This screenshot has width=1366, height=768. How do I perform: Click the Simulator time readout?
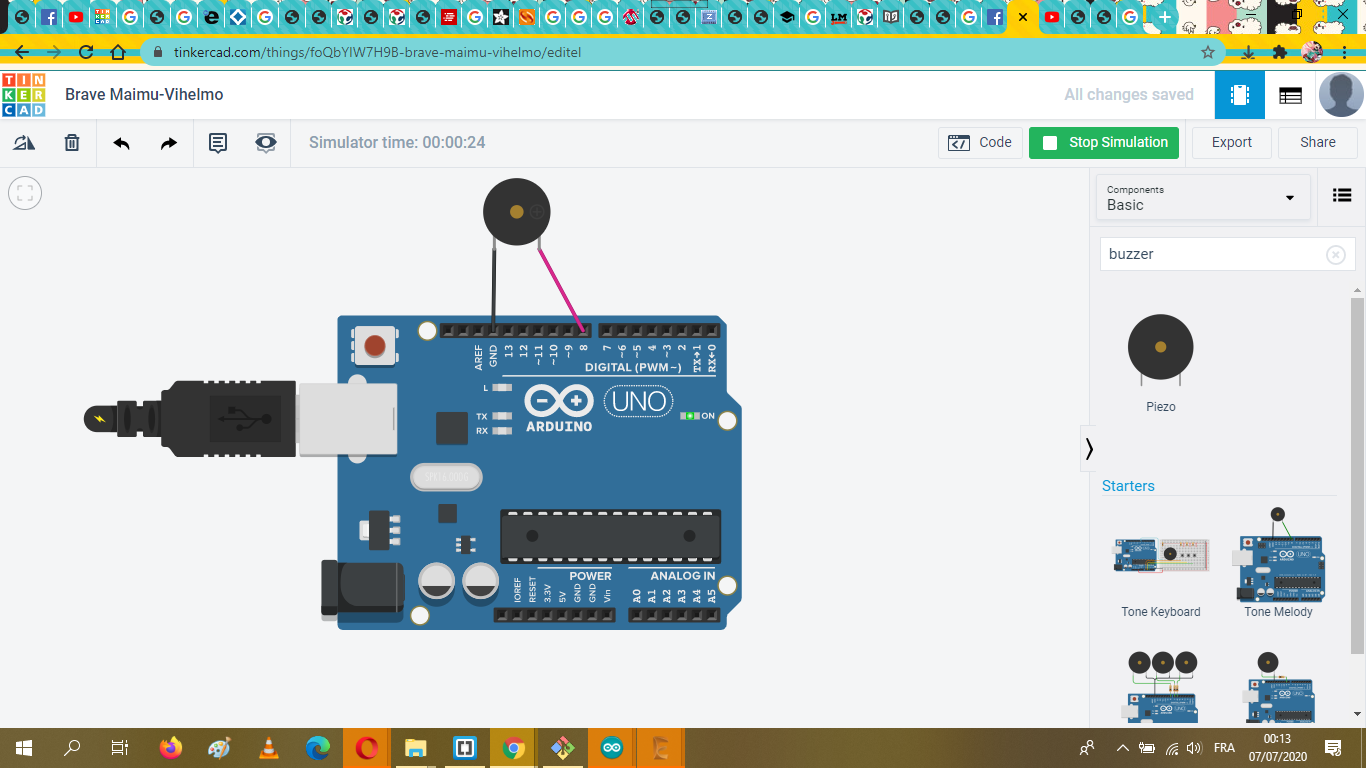pyautogui.click(x=397, y=143)
